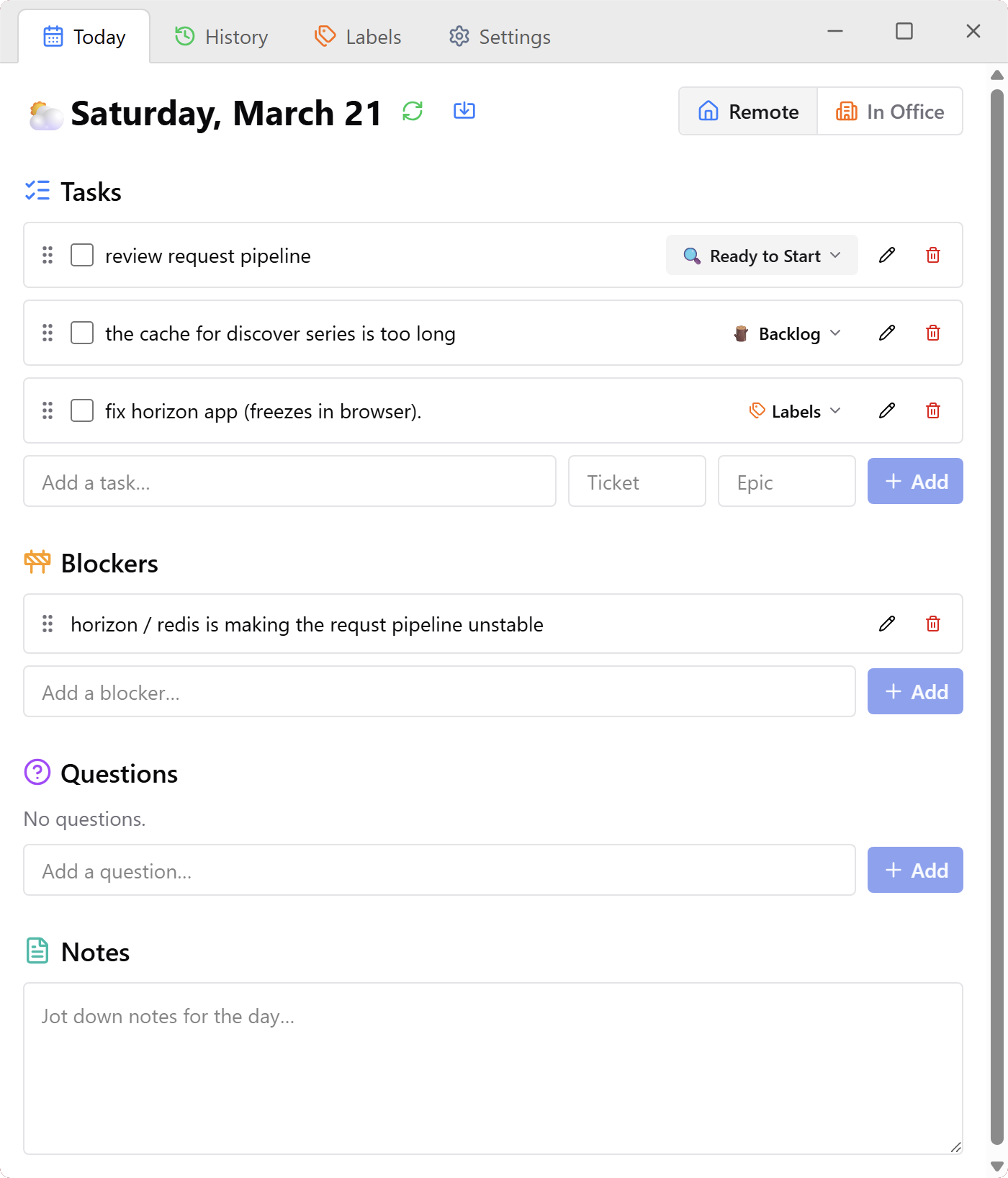1008x1178 pixels.
Task: Click the pencil icon for the discover series cache task
Action: 887,333
